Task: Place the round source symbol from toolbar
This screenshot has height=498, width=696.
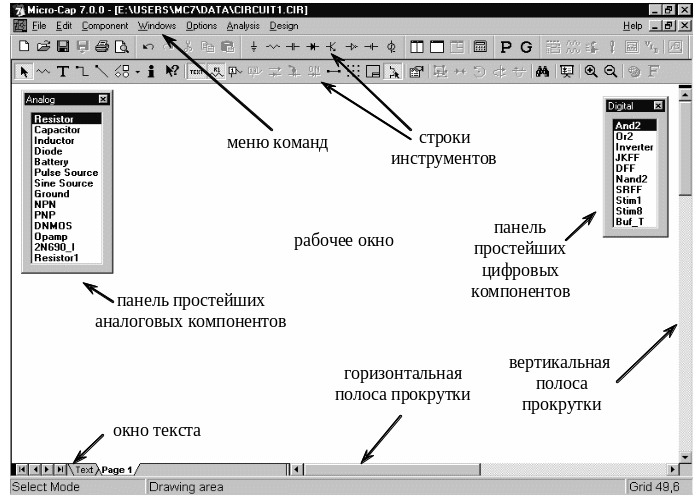Action: point(391,46)
